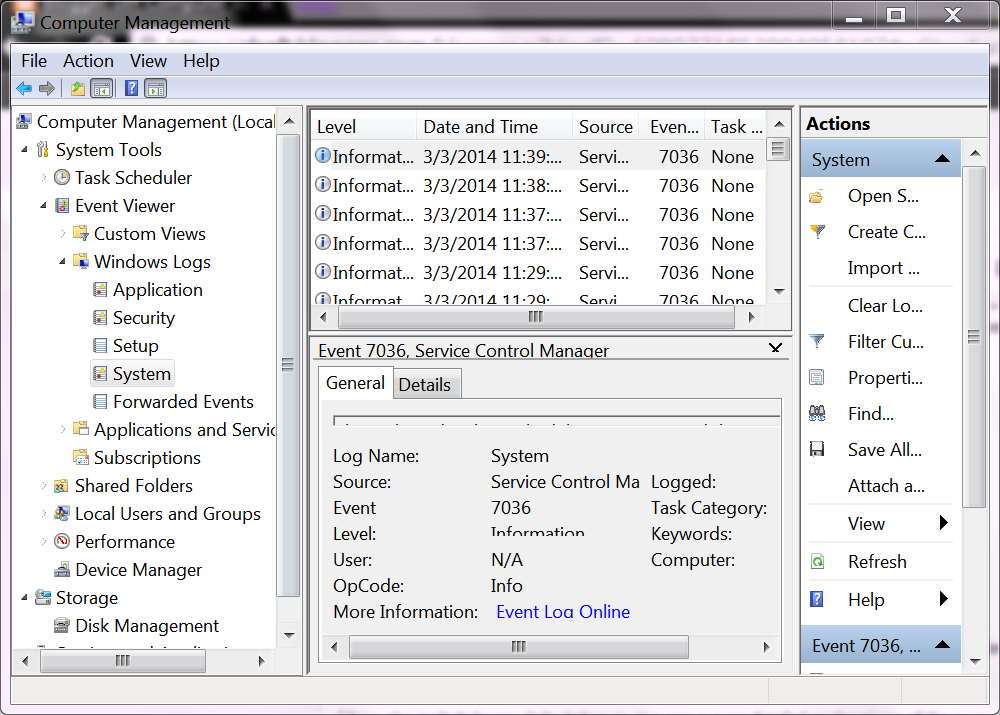Click Import Custom View in Actions pane
Screen dimensions: 1000x715
884,268
